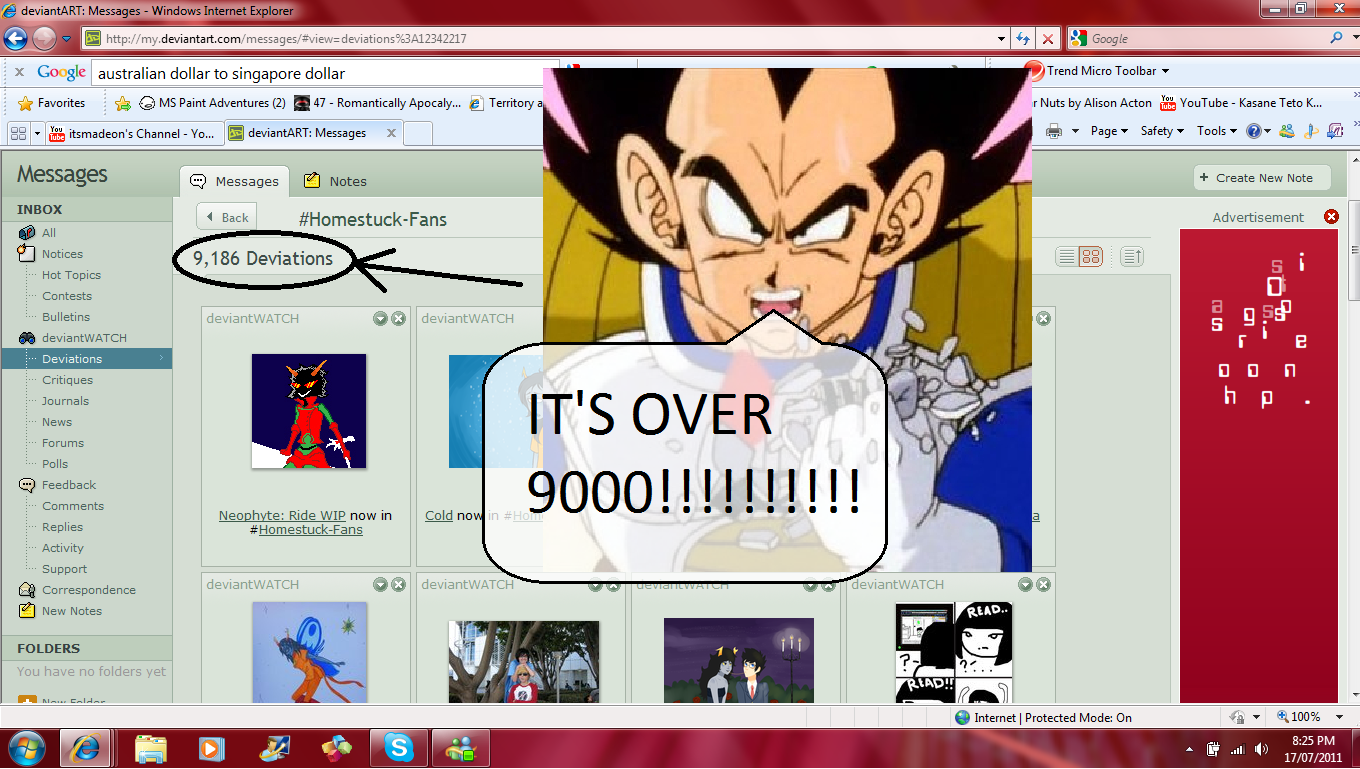The height and width of the screenshot is (769, 1360).
Task: Switch to itsmadeon's Channel tab
Action: 132,133
